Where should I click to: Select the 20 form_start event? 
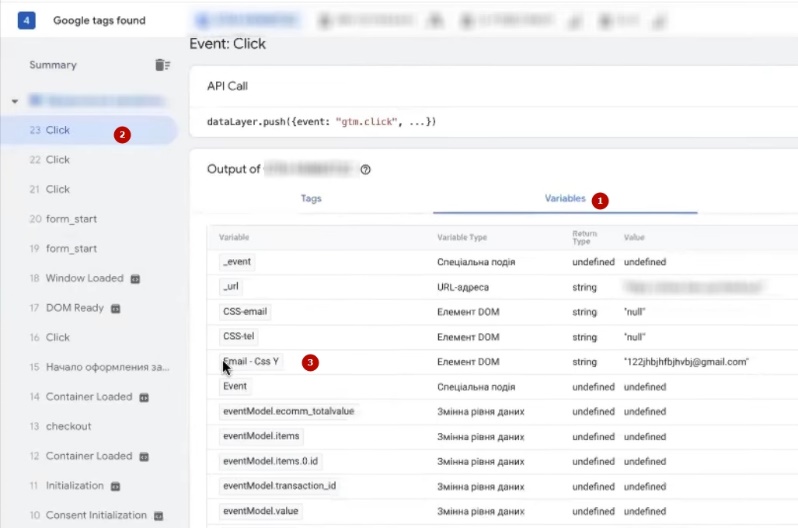click(x=70, y=219)
